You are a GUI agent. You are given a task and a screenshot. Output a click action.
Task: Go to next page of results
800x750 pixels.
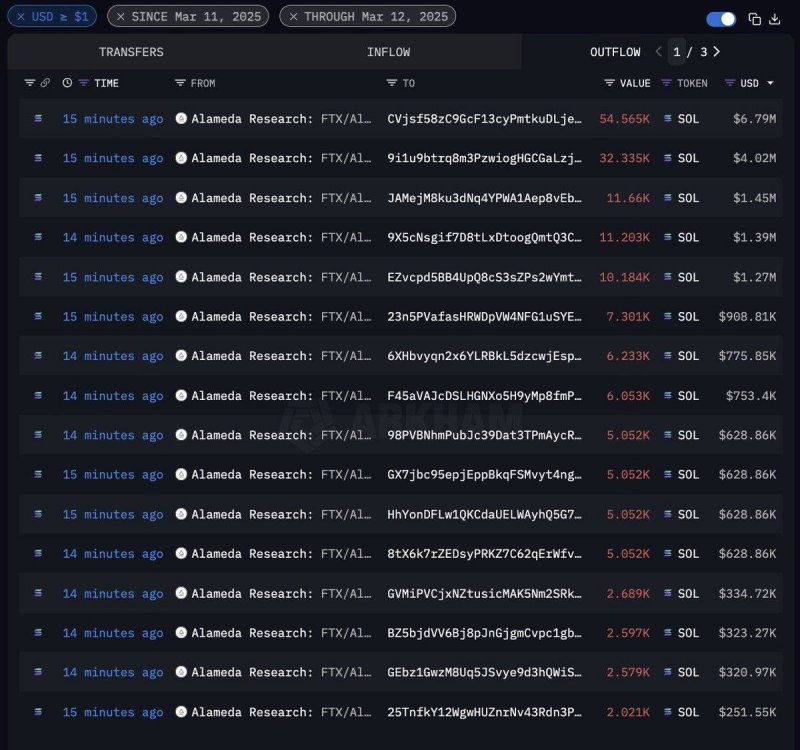[717, 51]
